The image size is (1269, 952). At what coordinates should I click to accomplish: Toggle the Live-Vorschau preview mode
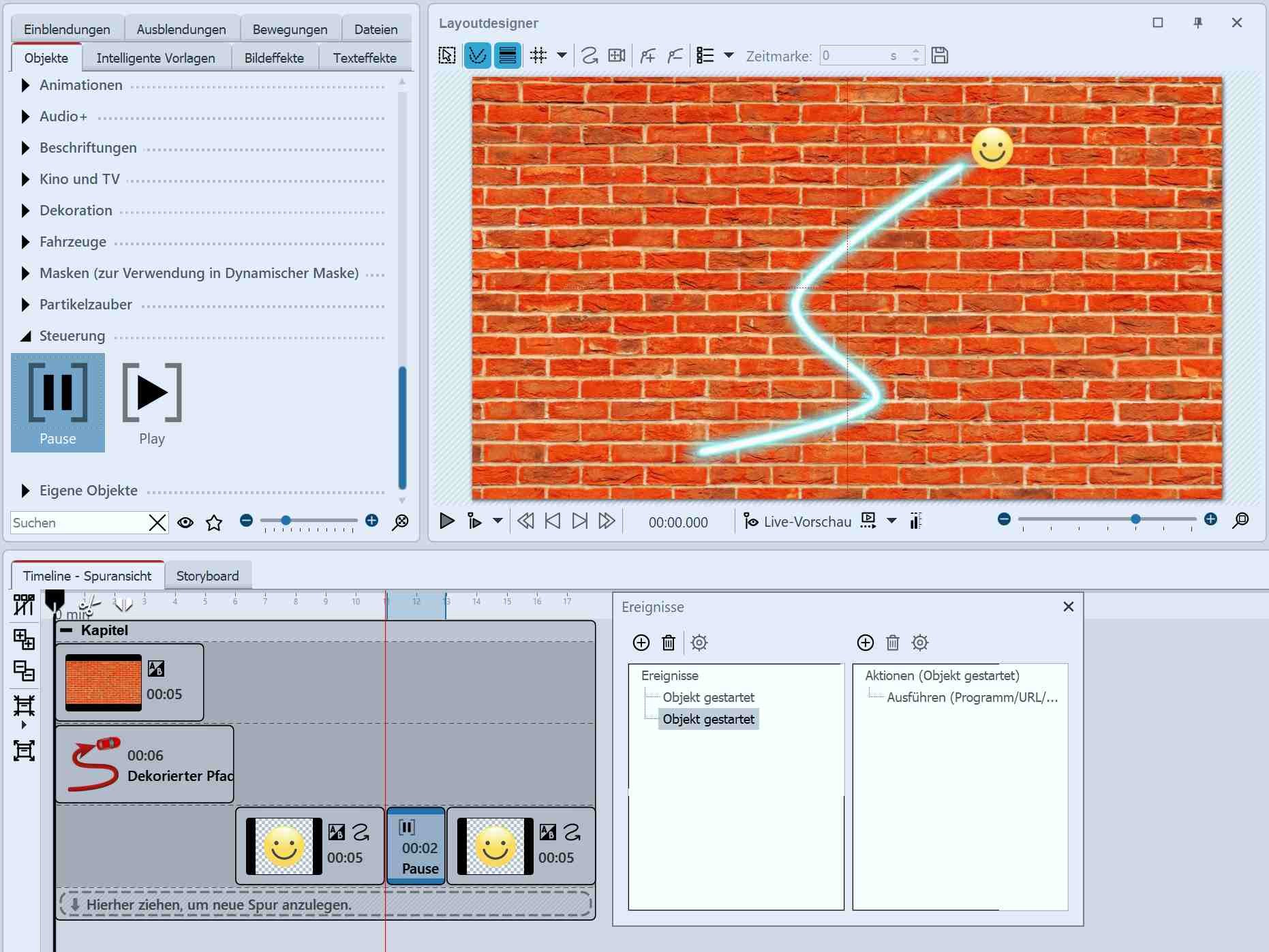pos(797,522)
